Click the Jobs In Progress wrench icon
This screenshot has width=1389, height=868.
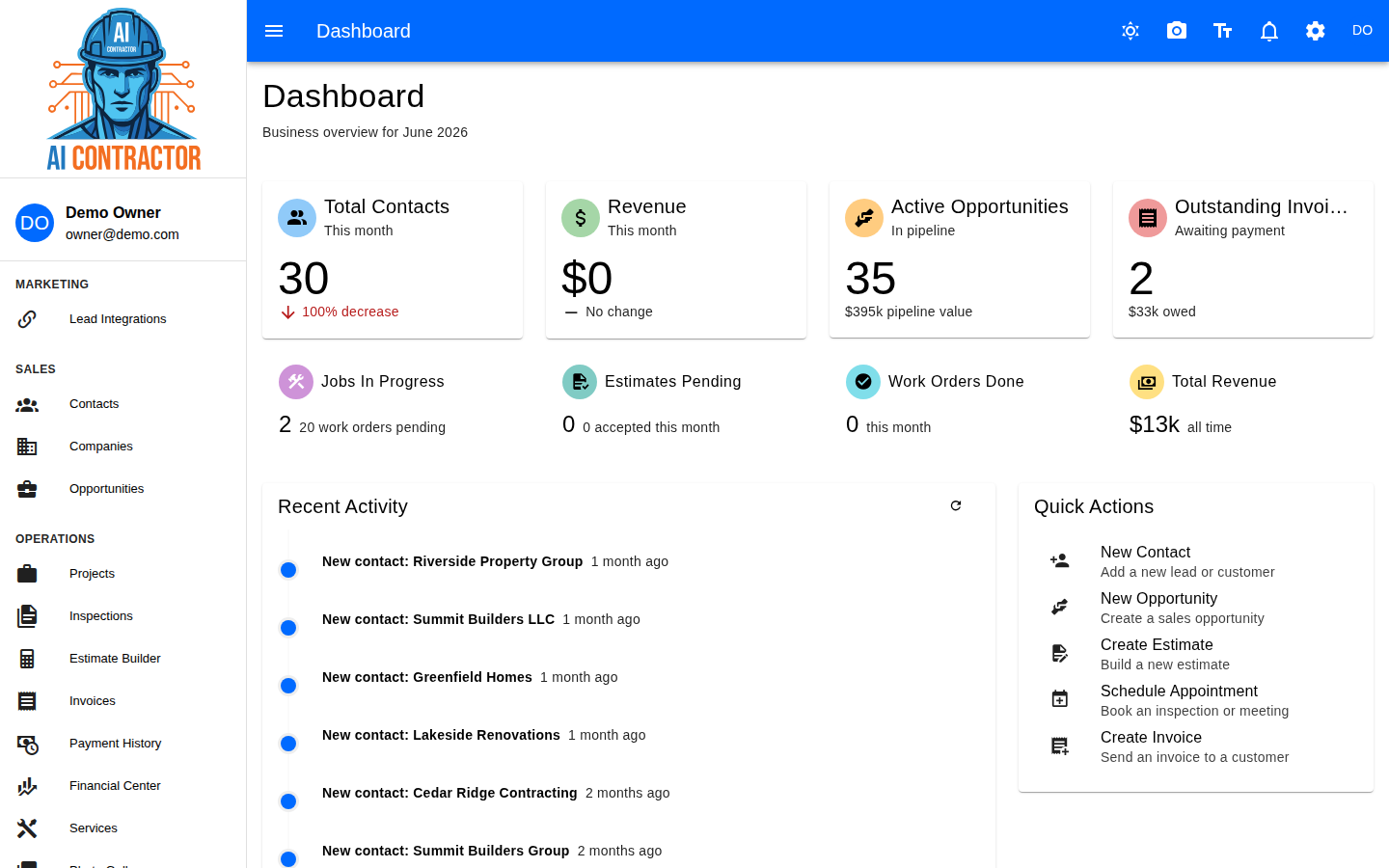click(296, 382)
